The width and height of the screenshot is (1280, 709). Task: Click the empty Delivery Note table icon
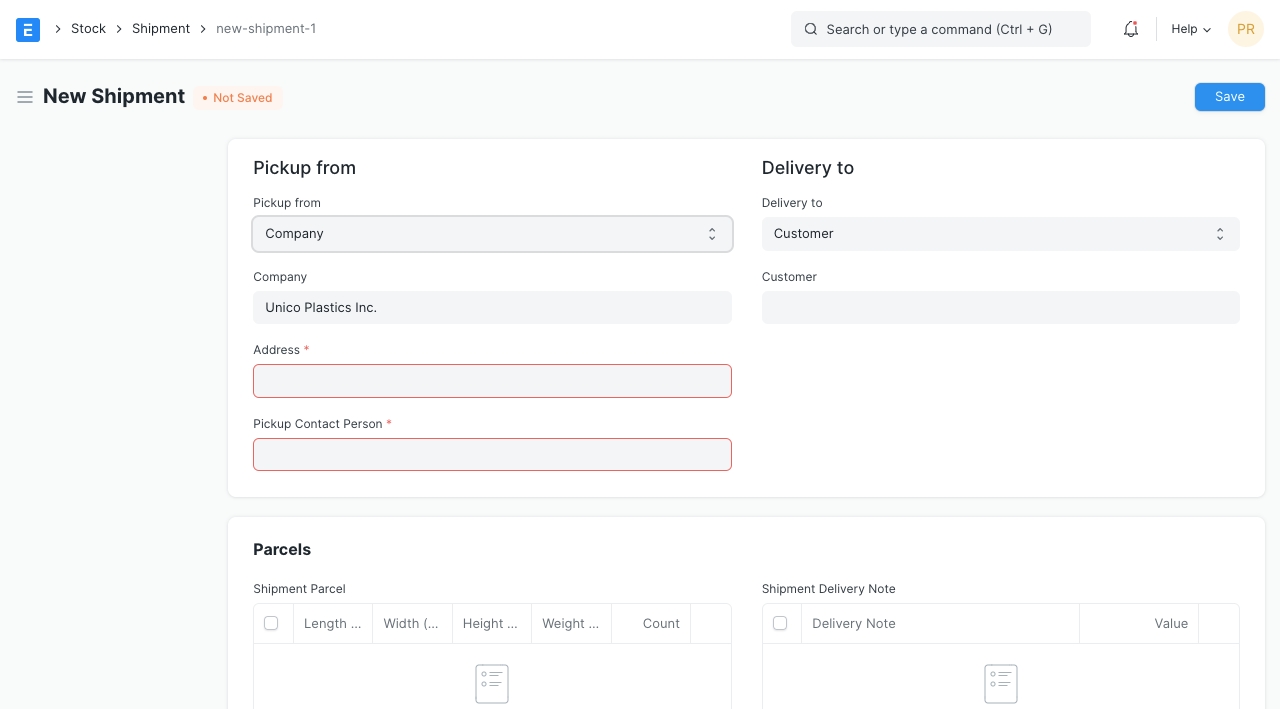pyautogui.click(x=1000, y=683)
